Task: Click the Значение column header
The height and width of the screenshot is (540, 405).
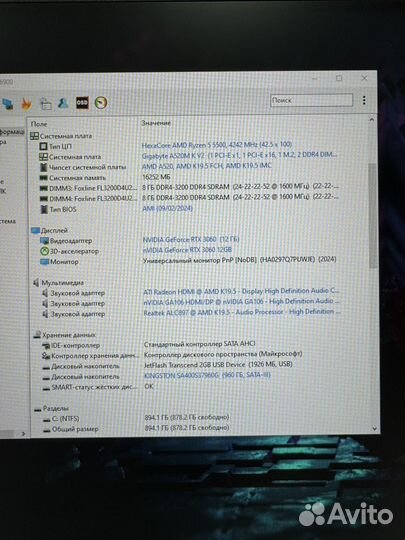Action: pos(156,123)
